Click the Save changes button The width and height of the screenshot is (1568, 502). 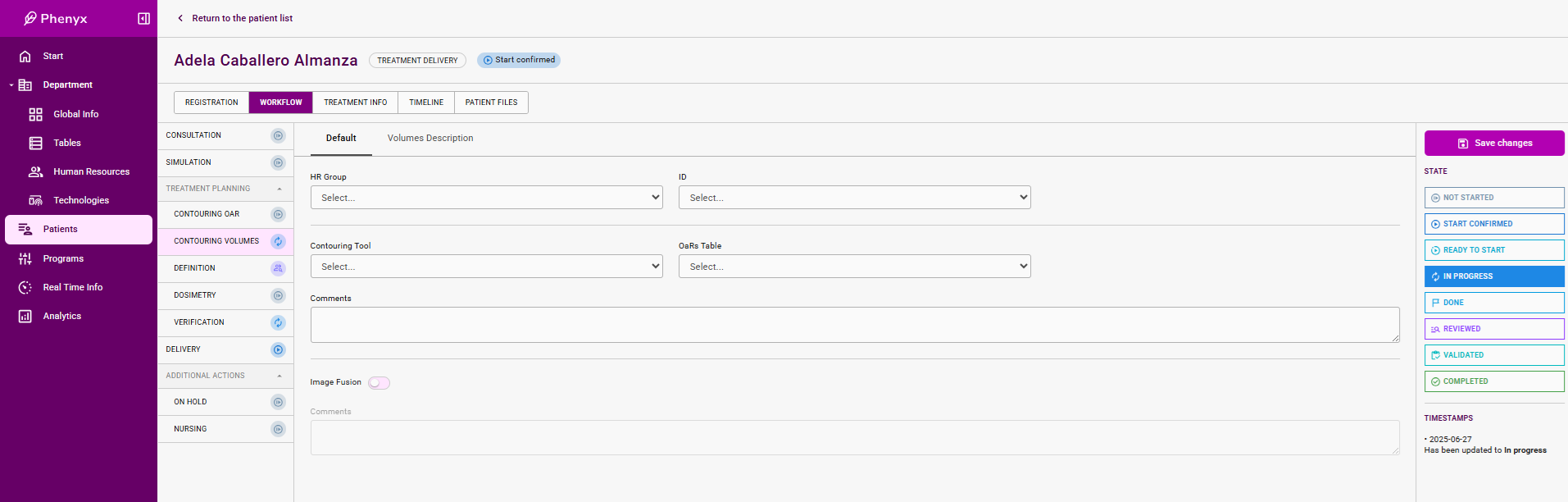tap(1493, 143)
